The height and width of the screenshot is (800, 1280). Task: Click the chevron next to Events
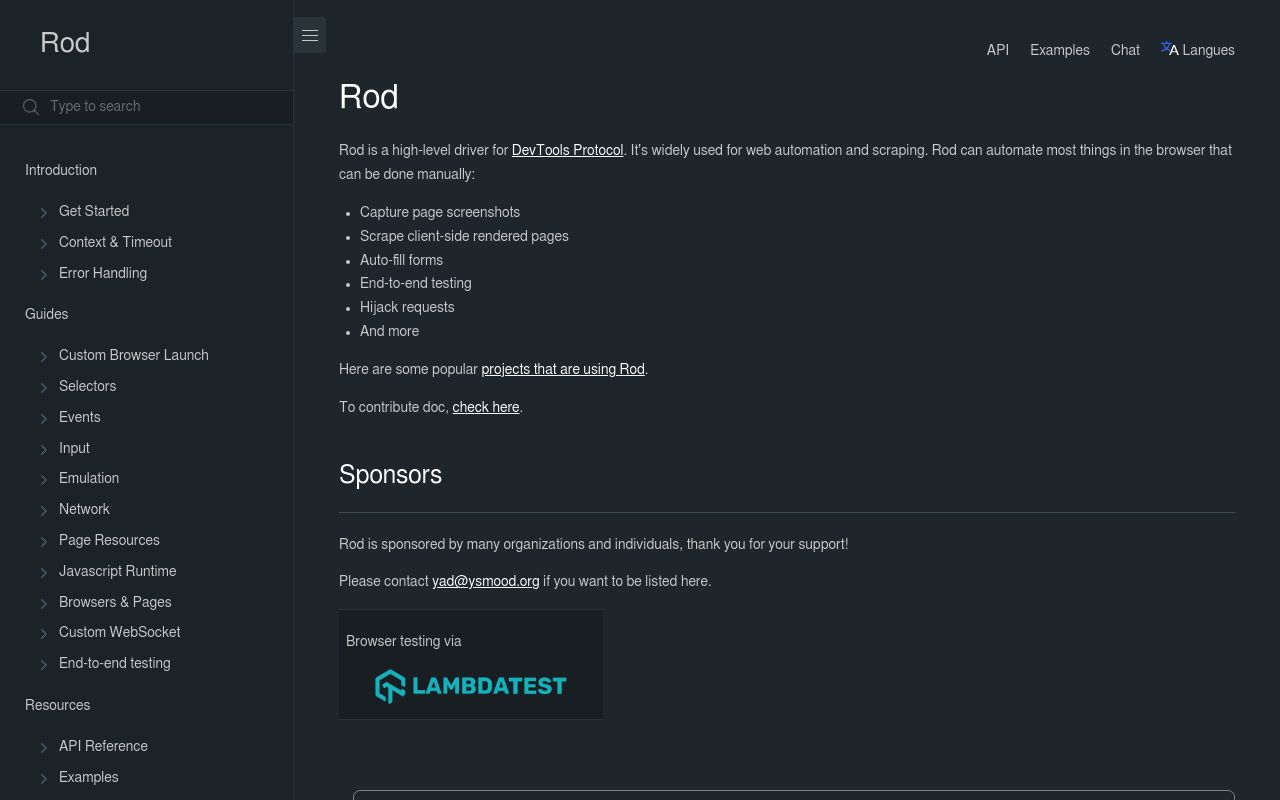point(44,418)
